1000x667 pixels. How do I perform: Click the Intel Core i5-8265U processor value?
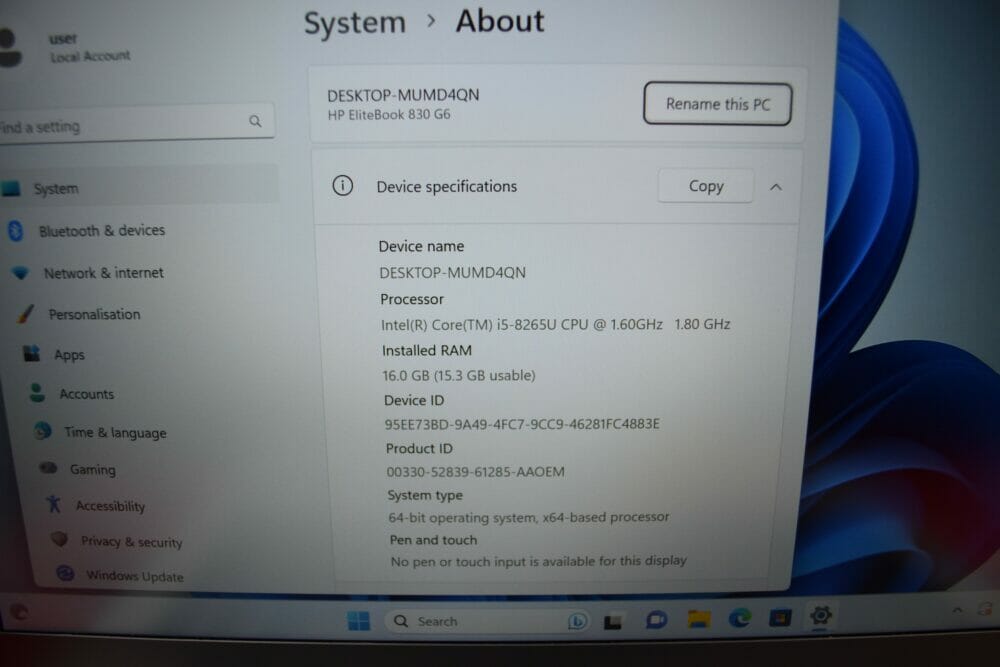point(555,325)
